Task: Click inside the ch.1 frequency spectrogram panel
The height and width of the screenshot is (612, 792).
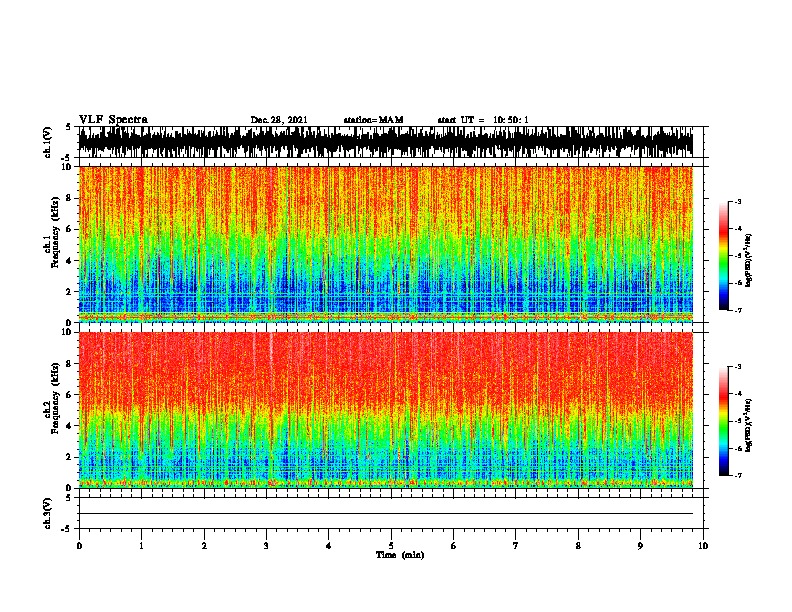Action: (386, 244)
